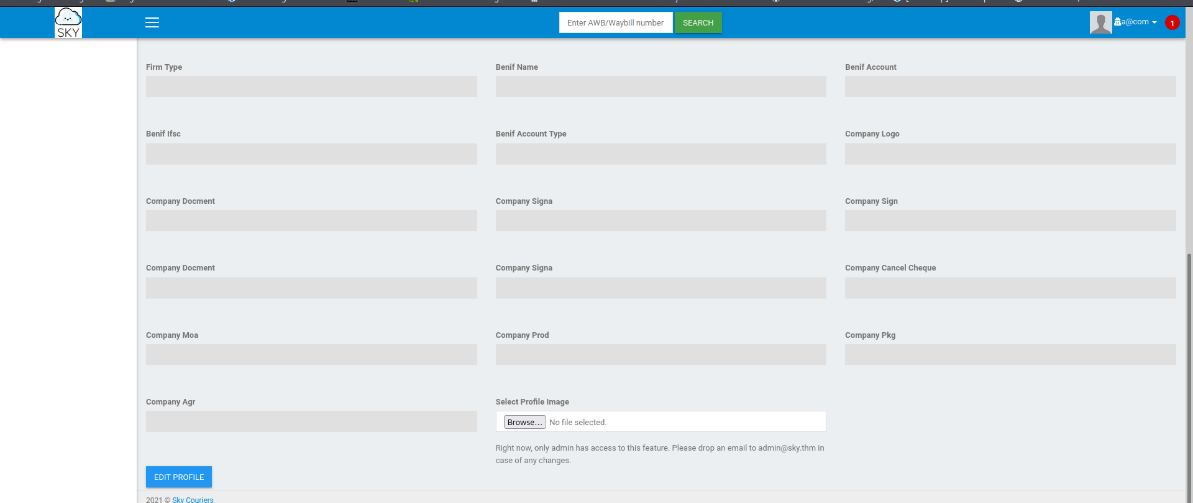Select the Benif Account Type field
This screenshot has width=1193, height=503.
click(660, 154)
